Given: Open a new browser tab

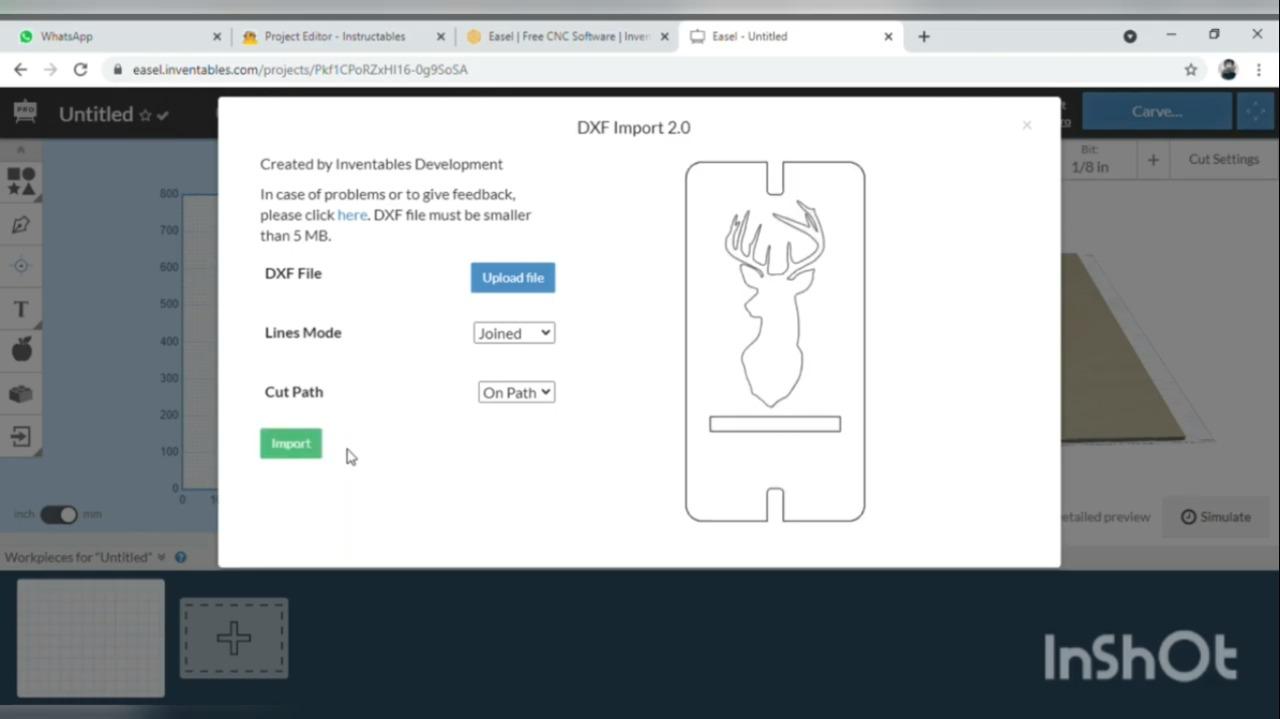Looking at the screenshot, I should 924,36.
